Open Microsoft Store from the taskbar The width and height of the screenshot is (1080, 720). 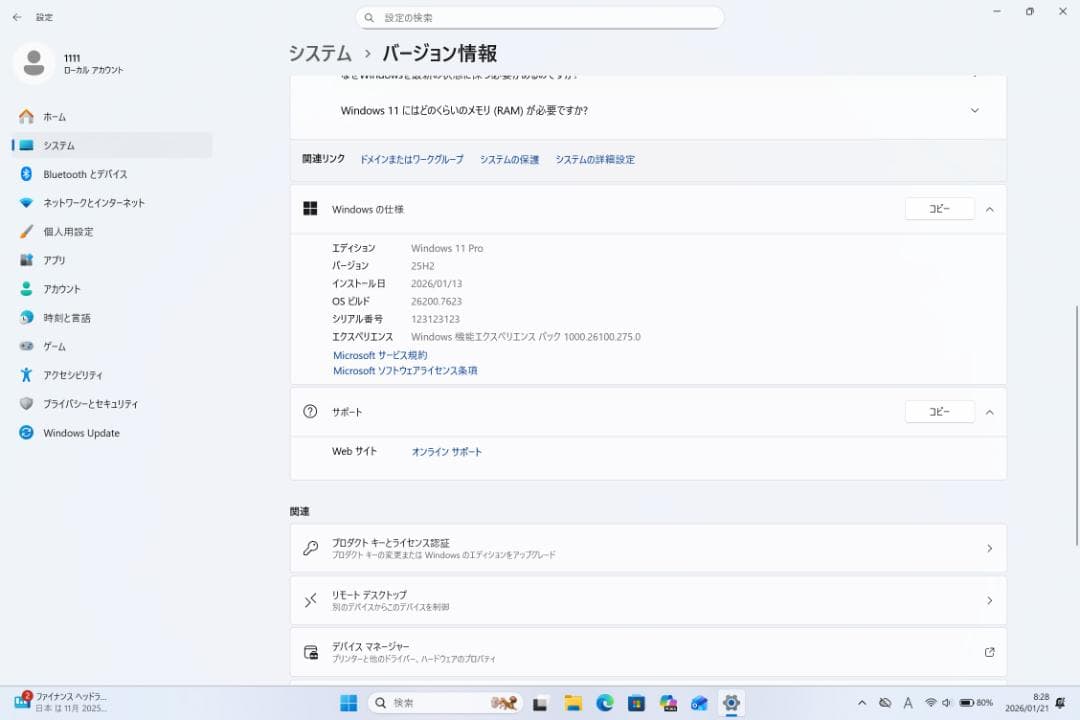pos(636,703)
